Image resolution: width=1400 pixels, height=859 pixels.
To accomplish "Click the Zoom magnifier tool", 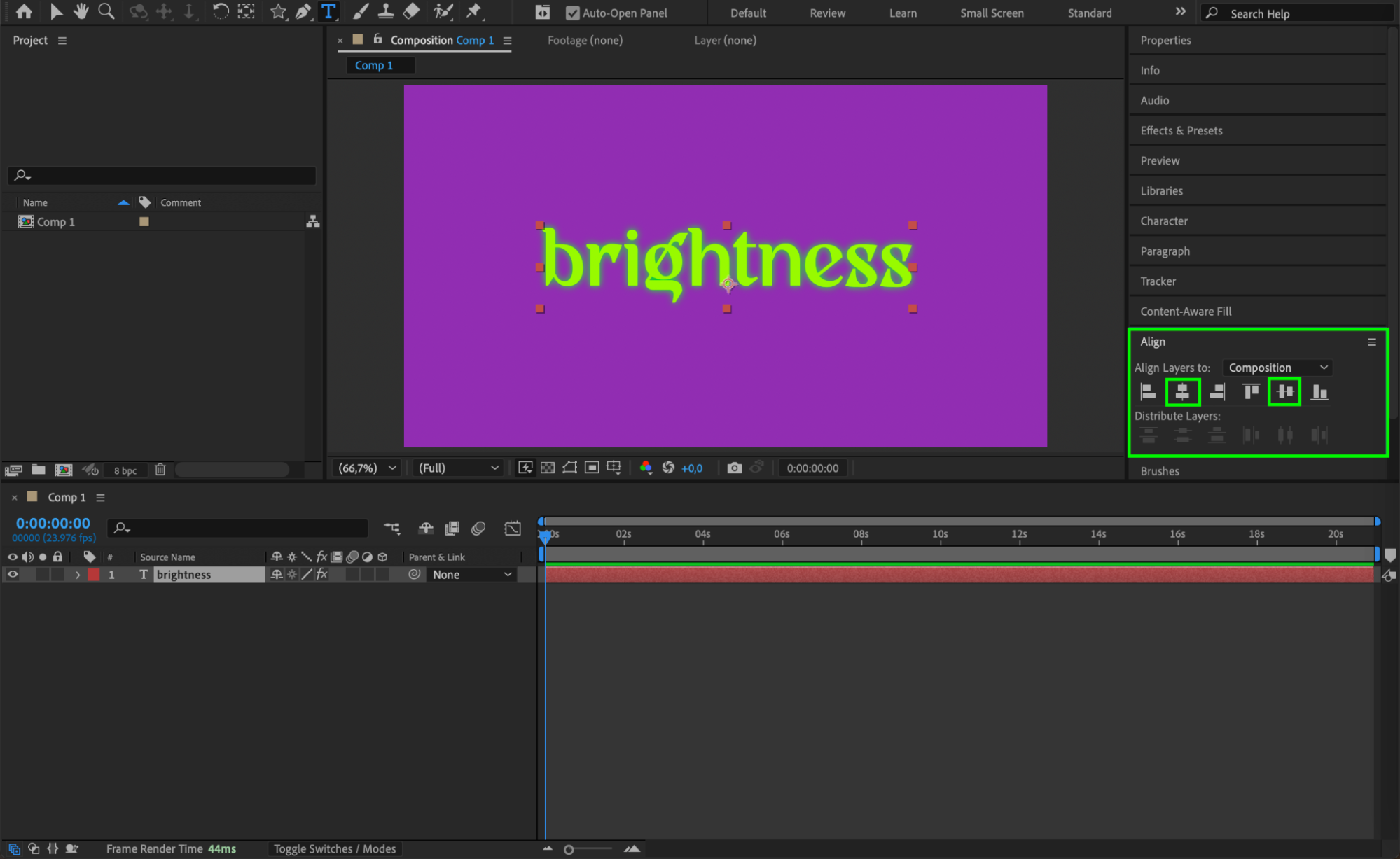I will pos(106,11).
